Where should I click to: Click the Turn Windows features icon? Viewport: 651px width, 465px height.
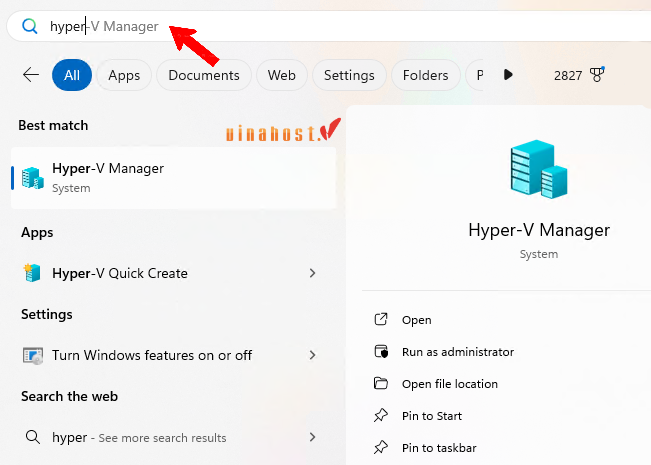33,356
